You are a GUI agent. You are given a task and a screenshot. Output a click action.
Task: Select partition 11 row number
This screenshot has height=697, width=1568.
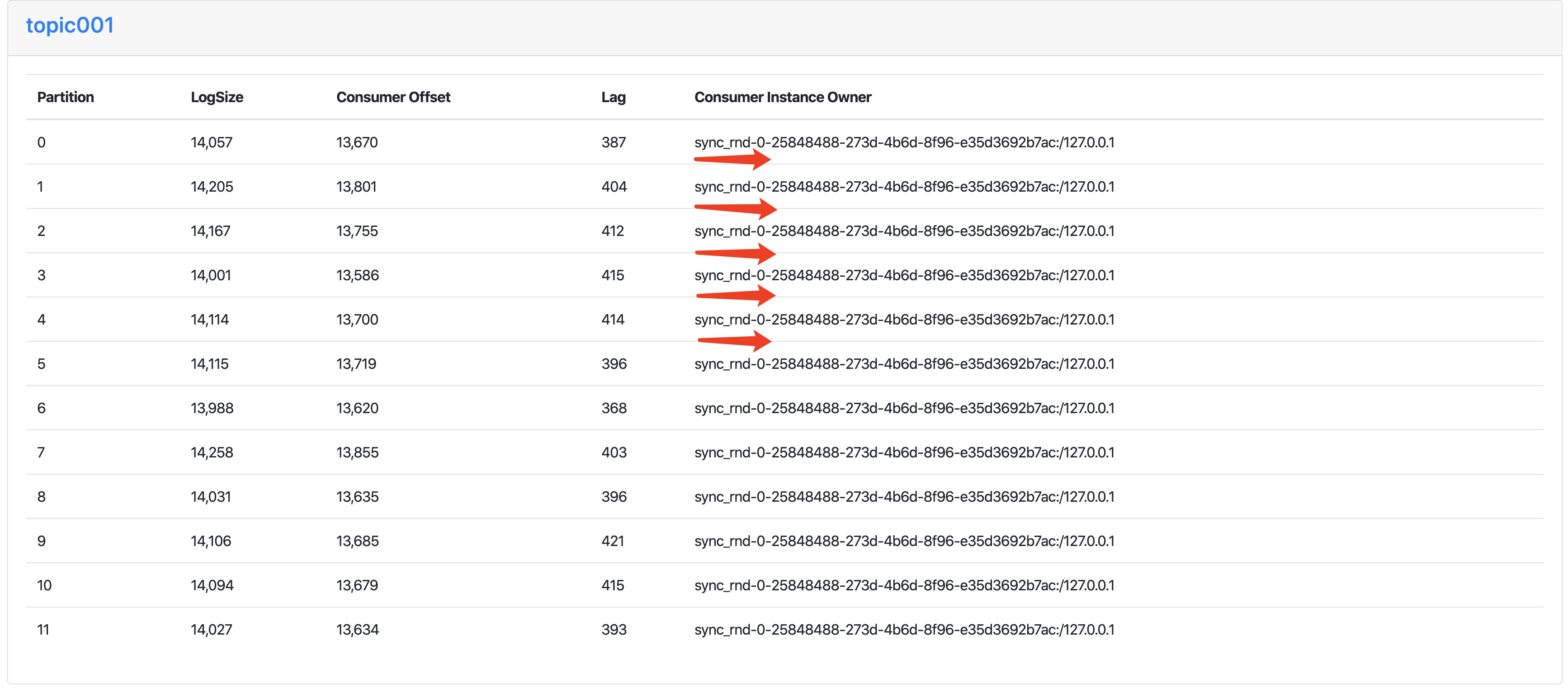[43, 630]
